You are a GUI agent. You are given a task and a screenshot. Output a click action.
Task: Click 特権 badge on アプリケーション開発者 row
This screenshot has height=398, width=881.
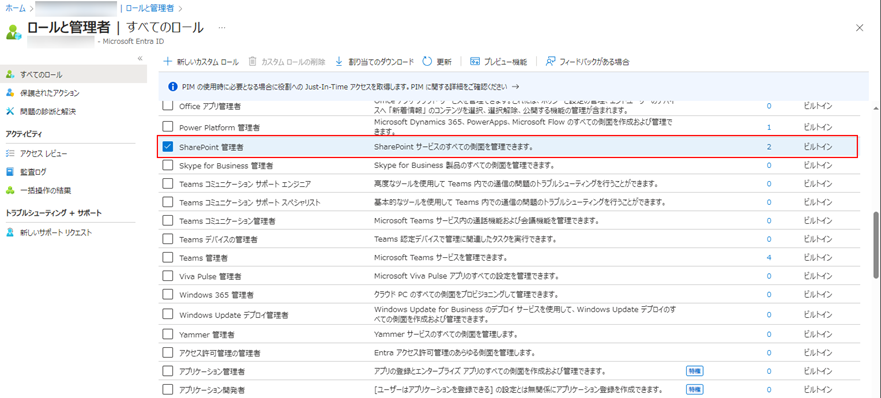(694, 389)
